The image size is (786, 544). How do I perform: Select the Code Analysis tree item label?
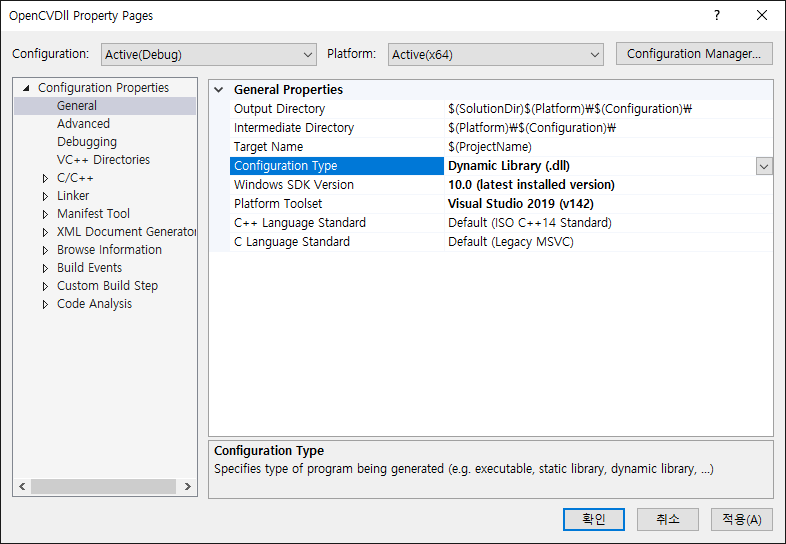pos(94,304)
